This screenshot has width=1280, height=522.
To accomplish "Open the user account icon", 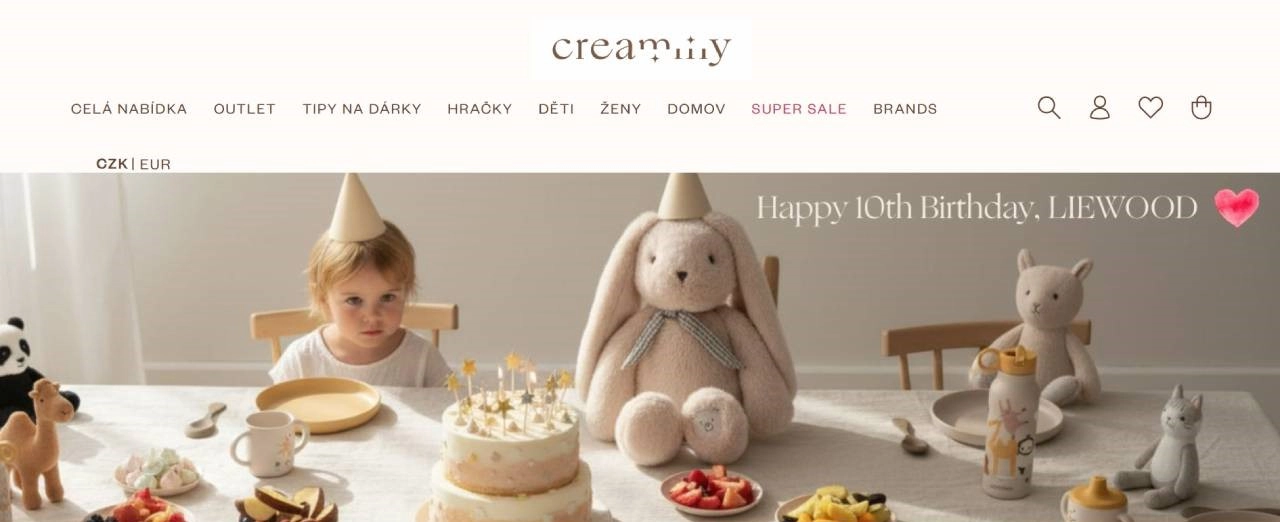I will pos(1100,108).
